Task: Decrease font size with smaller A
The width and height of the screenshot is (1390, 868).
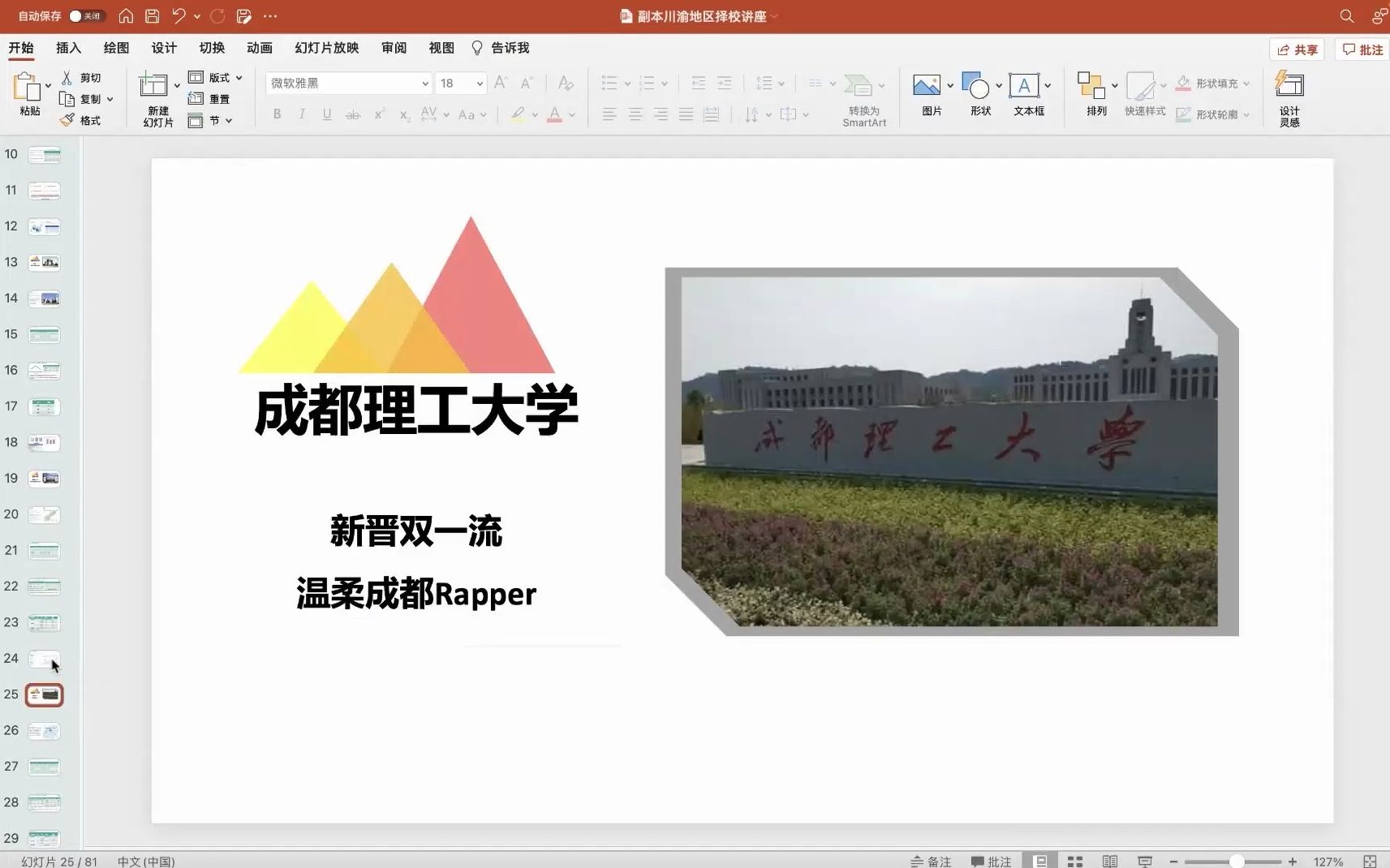Action: 527,83
